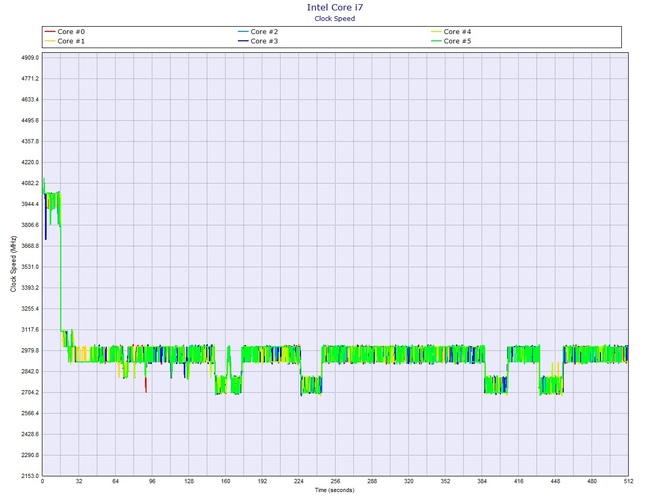Click the green Core #5 color line
Viewport: 670px width, 502px height.
tap(436, 41)
